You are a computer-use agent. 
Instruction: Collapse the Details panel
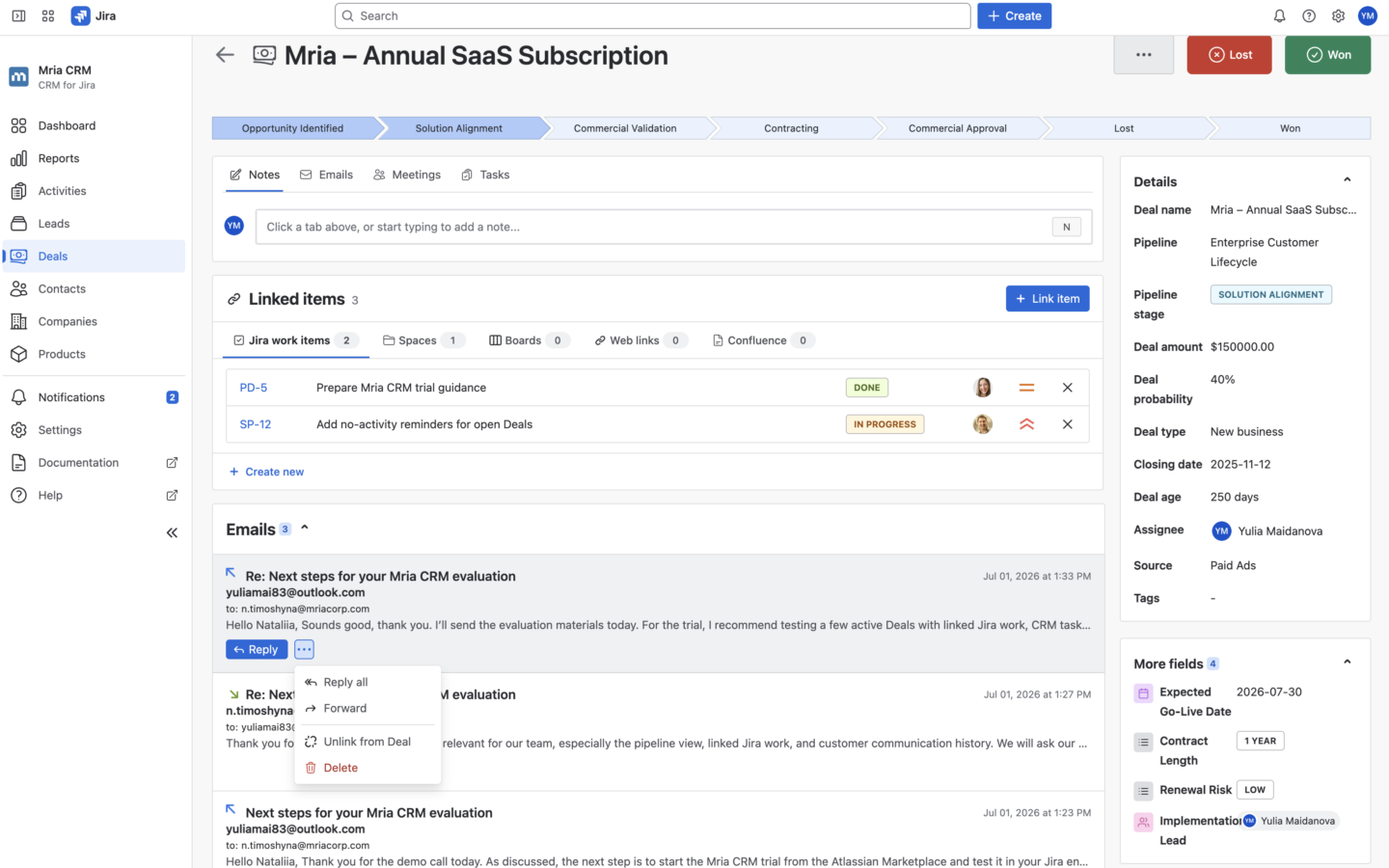tap(1348, 180)
